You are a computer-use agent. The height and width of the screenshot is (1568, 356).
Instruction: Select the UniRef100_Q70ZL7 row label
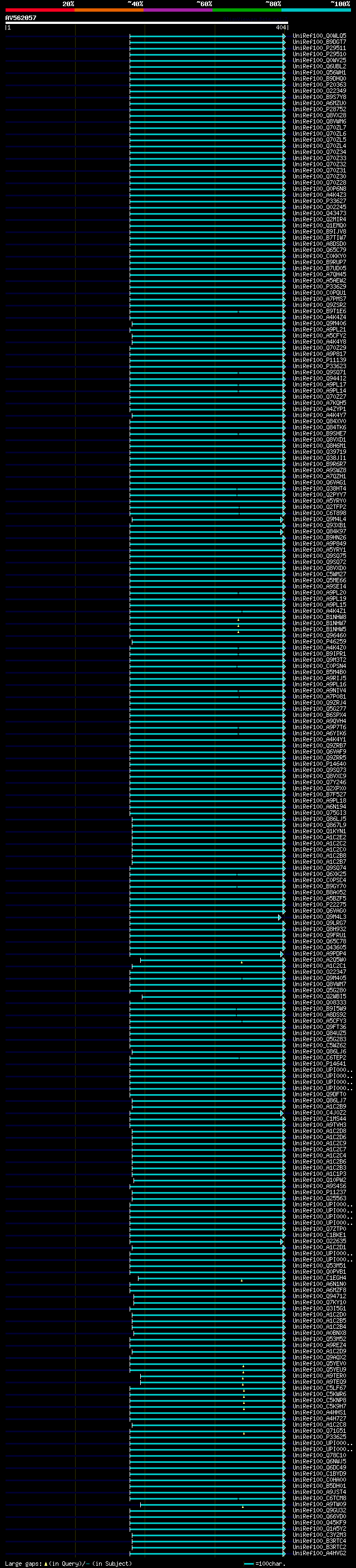click(x=319, y=128)
